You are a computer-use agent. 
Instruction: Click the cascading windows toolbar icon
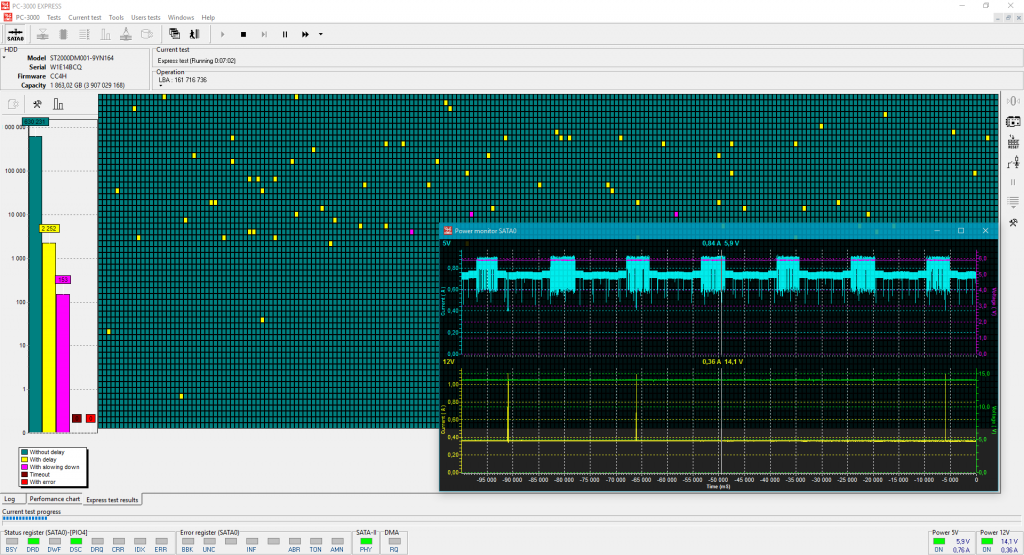click(x=174, y=34)
